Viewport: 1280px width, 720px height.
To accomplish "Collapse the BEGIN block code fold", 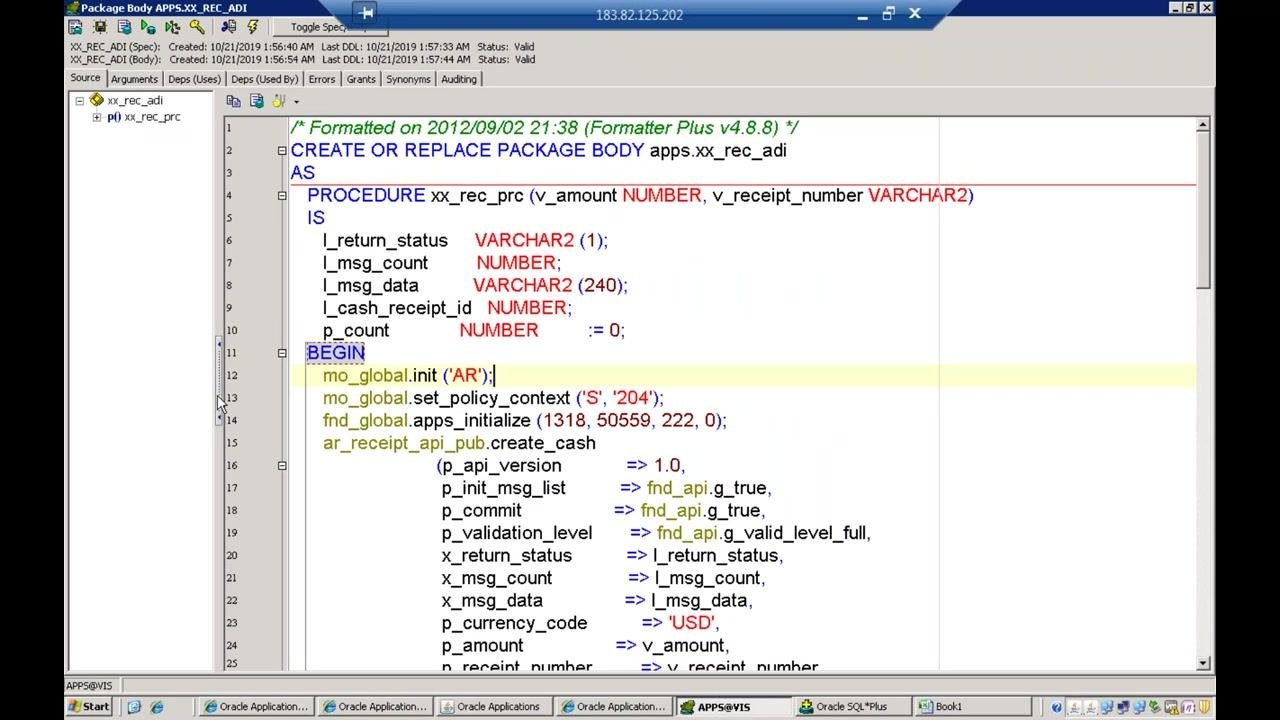I will point(282,353).
